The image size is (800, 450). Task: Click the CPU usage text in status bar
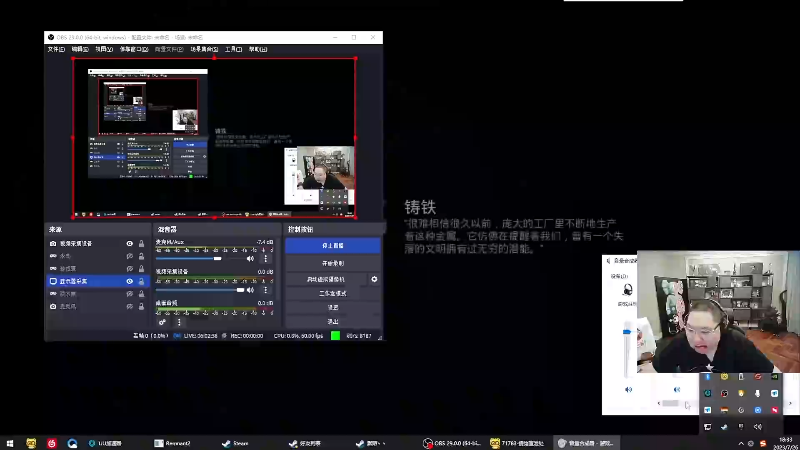pyautogui.click(x=298, y=336)
